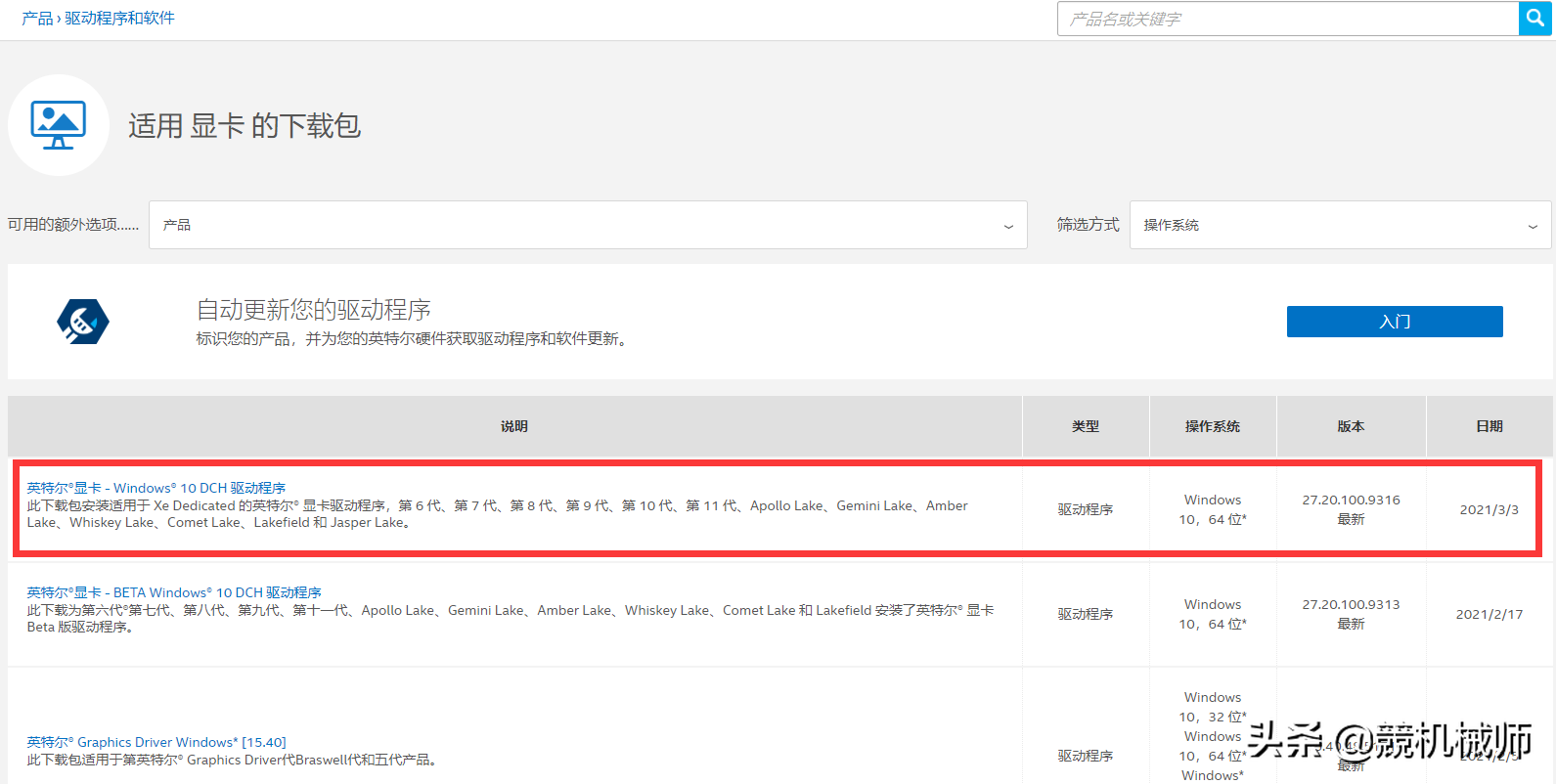Open 英特尔显卡 - BETA Windows 10 DCH 驱动程序 link
This screenshot has height=784, width=1556.
click(x=174, y=592)
